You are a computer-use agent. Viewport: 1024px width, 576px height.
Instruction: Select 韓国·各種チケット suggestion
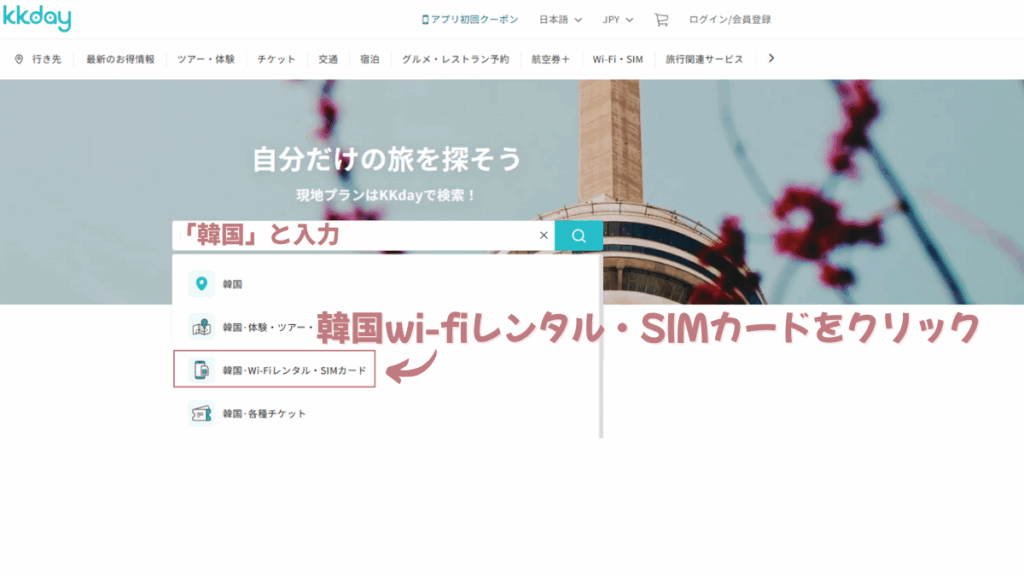click(385, 413)
